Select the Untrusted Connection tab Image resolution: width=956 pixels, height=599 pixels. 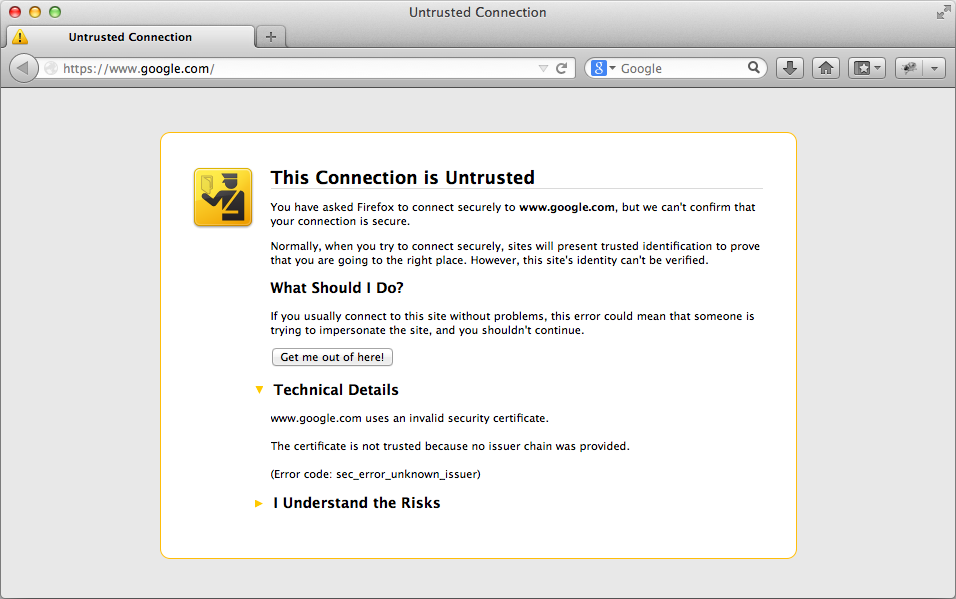coord(130,37)
